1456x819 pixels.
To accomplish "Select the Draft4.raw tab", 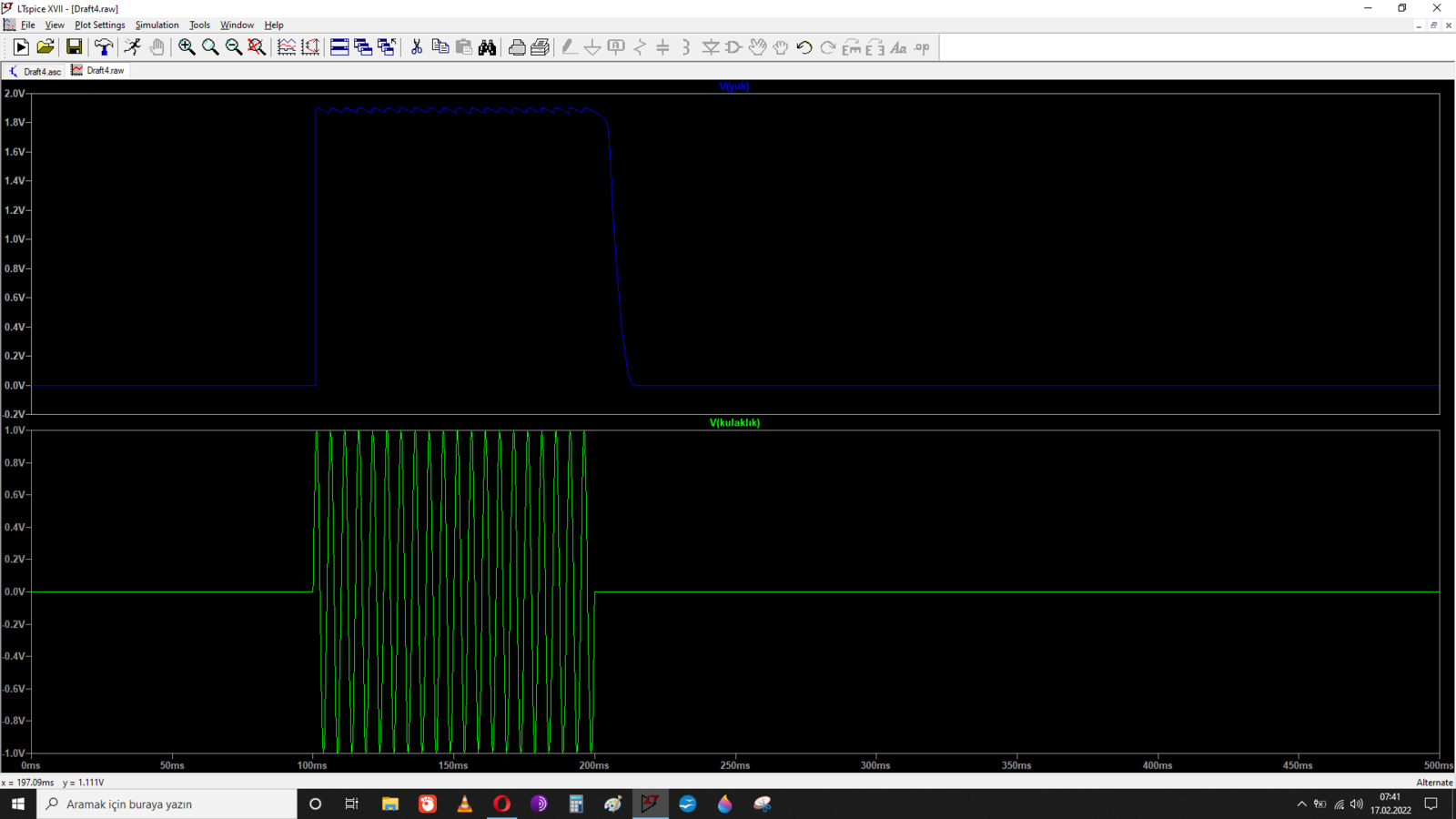I will pos(98,70).
